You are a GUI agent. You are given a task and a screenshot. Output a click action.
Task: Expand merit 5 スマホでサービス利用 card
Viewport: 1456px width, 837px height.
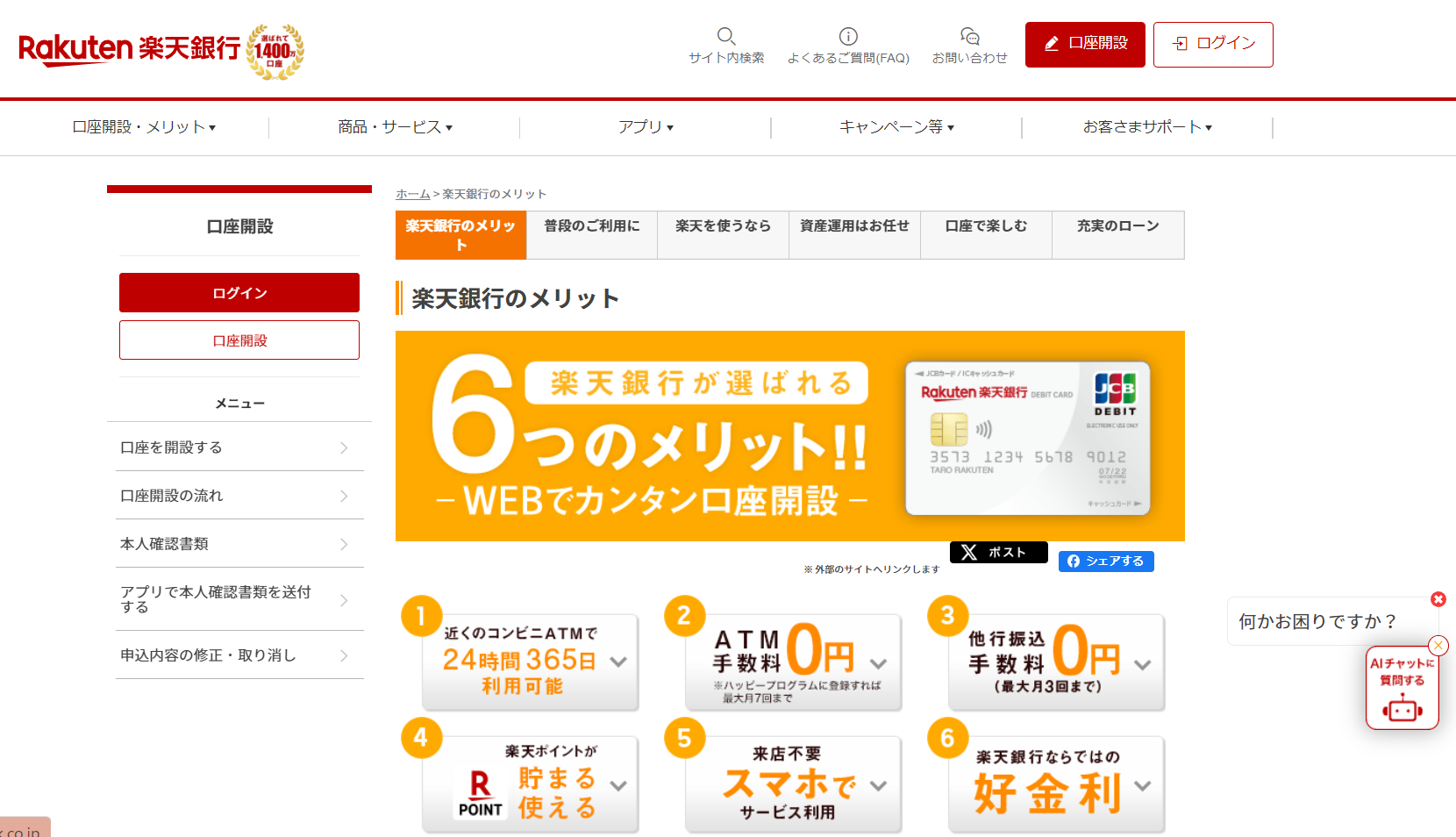[x=793, y=784]
